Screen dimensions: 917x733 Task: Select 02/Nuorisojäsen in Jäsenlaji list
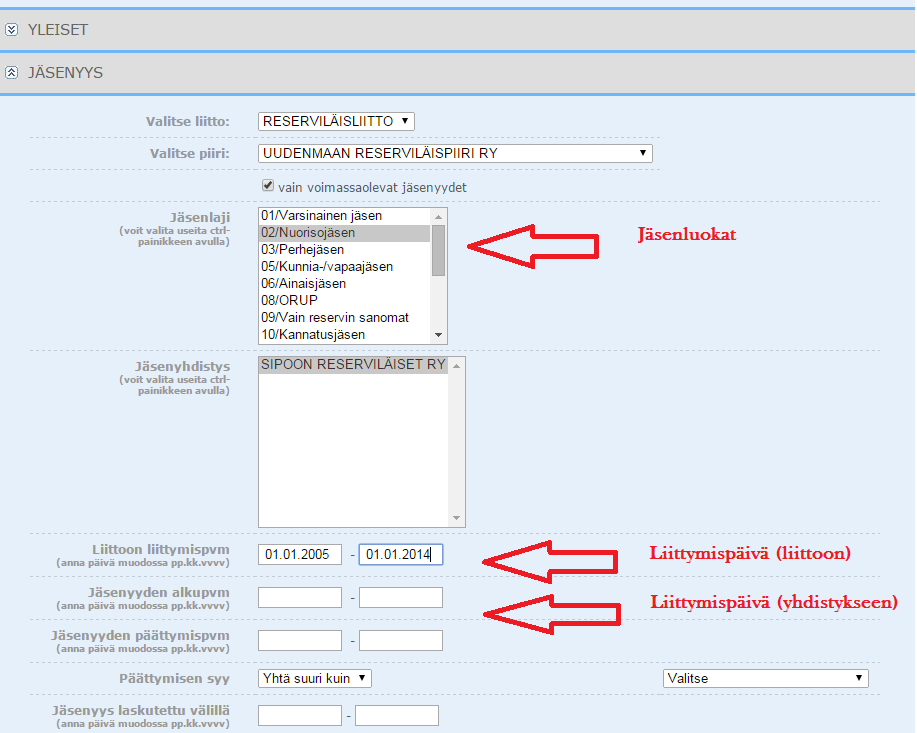pyautogui.click(x=344, y=233)
